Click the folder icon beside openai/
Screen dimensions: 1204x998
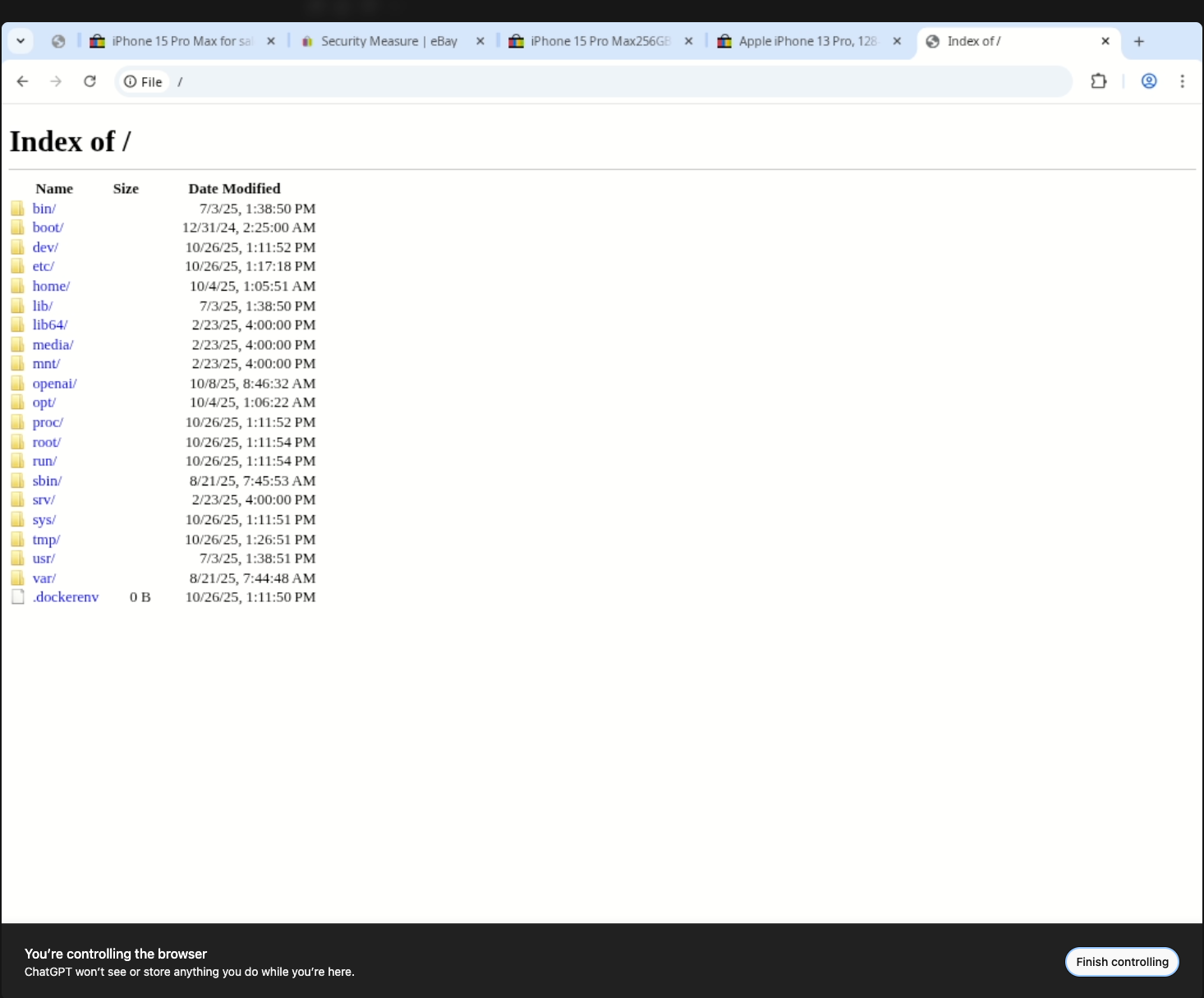[x=18, y=383]
